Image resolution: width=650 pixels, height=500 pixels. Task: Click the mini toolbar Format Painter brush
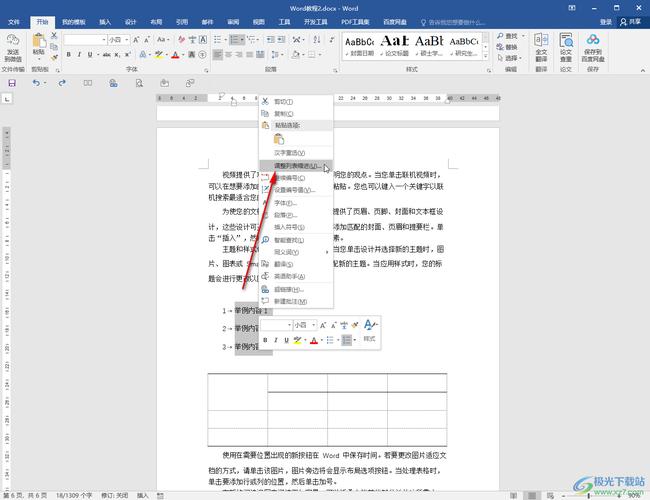(354, 325)
